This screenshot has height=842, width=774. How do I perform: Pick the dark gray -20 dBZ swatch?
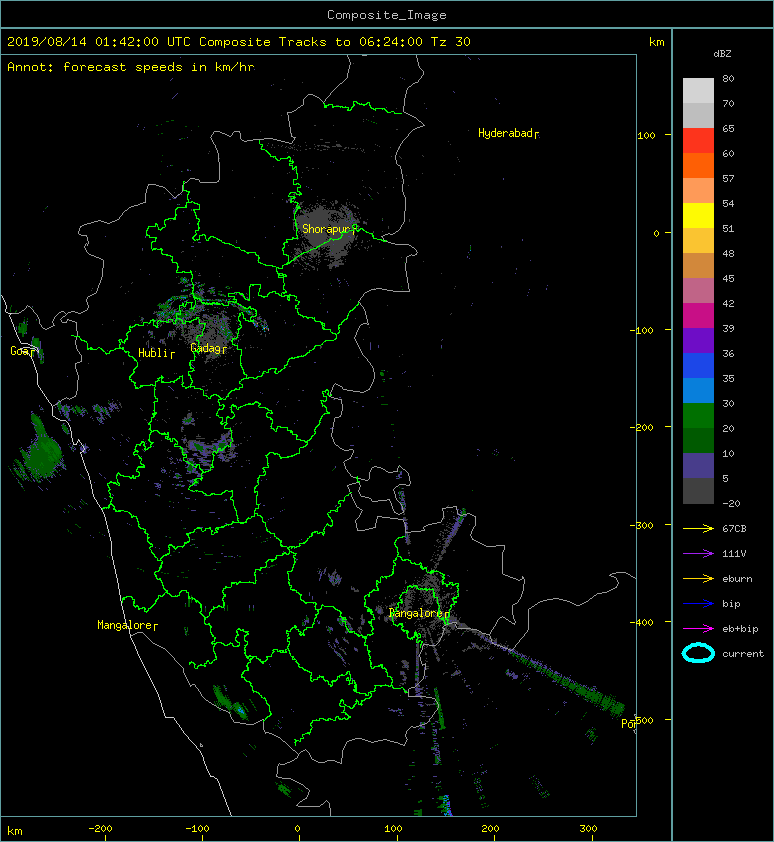[698, 491]
